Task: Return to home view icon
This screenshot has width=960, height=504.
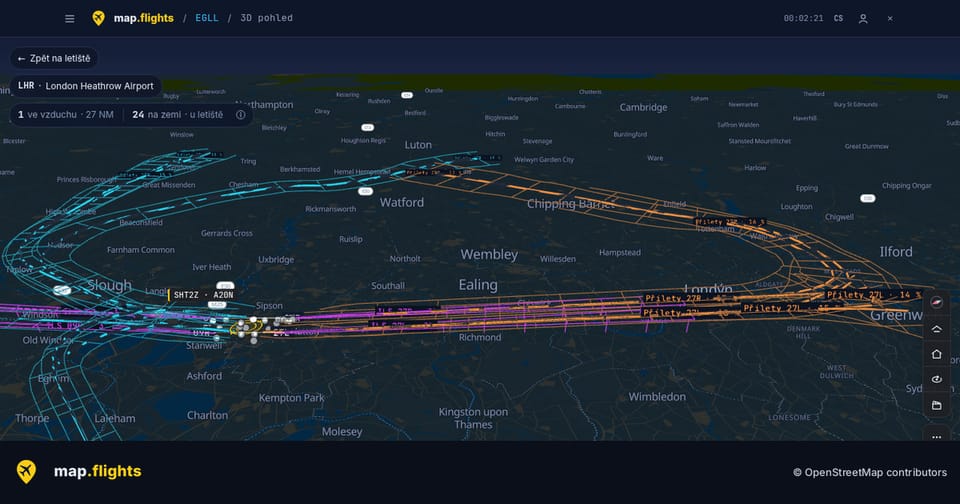Action: point(937,354)
